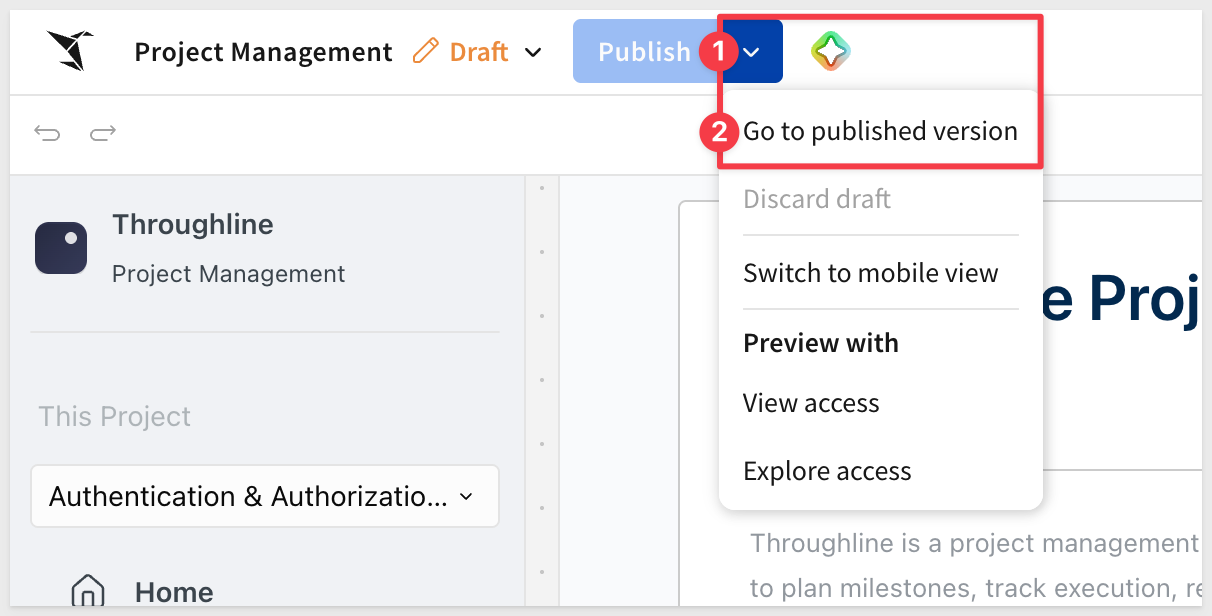Click the This Project label

[x=115, y=417]
